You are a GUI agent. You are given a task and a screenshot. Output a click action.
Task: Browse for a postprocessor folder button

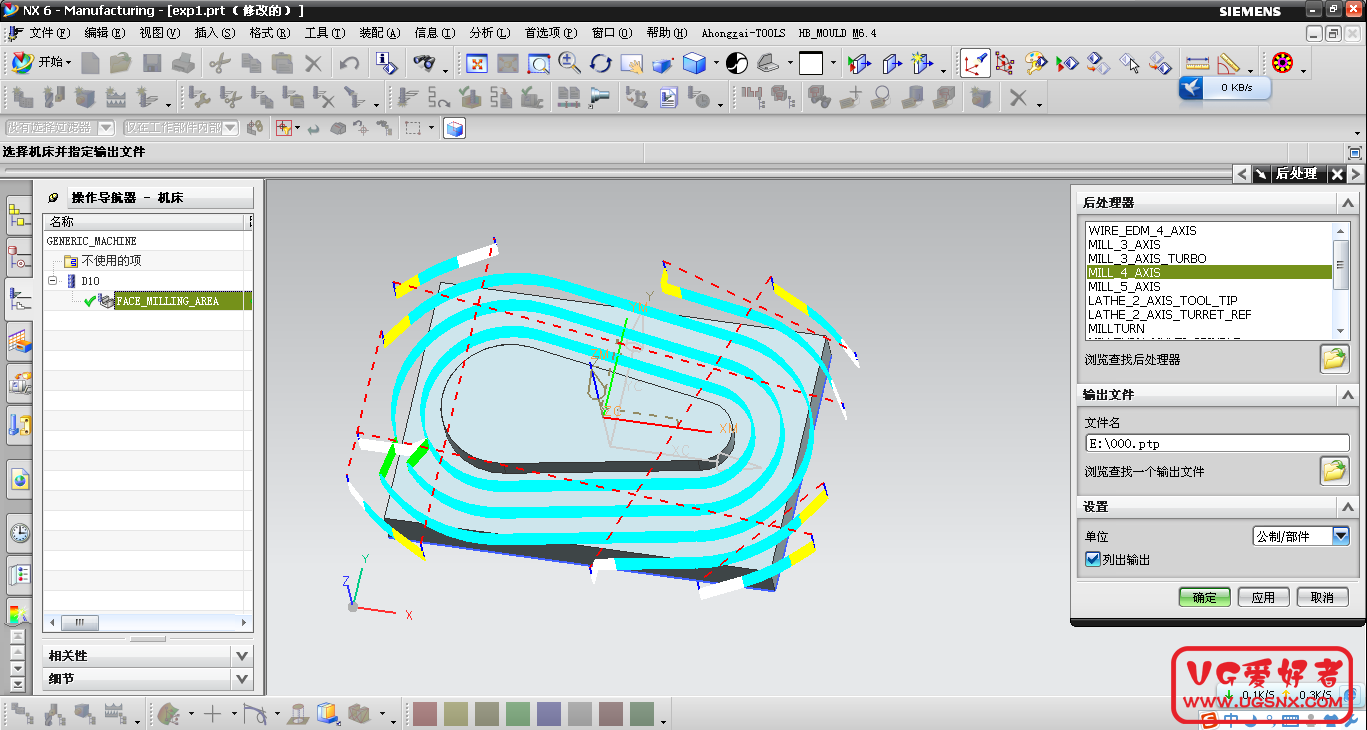pos(1334,359)
